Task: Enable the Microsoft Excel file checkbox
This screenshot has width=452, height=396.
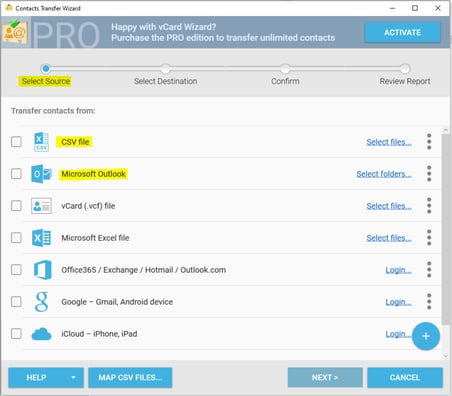Action: (16, 238)
